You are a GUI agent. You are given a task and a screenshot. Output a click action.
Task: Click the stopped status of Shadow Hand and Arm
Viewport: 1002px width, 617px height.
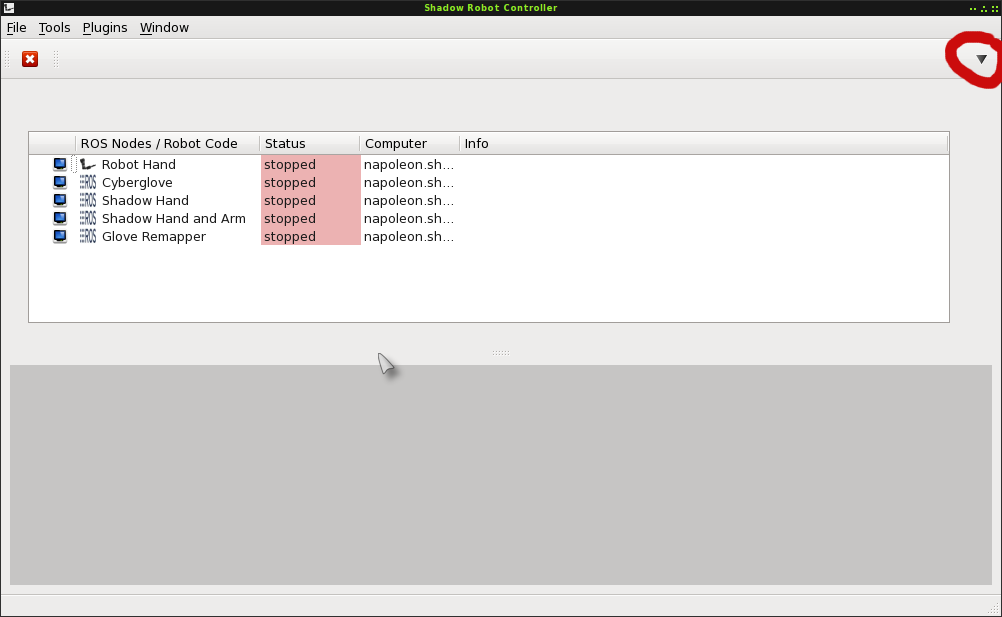pyautogui.click(x=311, y=218)
